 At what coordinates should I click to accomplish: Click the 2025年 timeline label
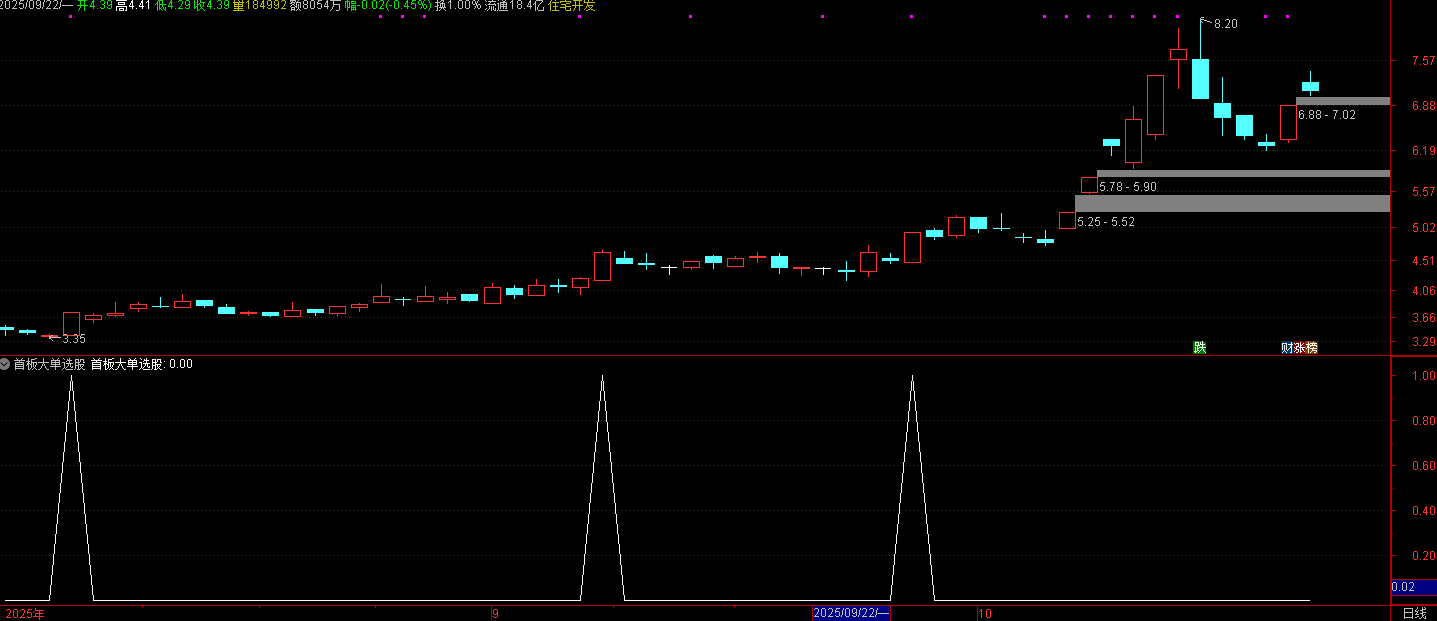click(25, 613)
